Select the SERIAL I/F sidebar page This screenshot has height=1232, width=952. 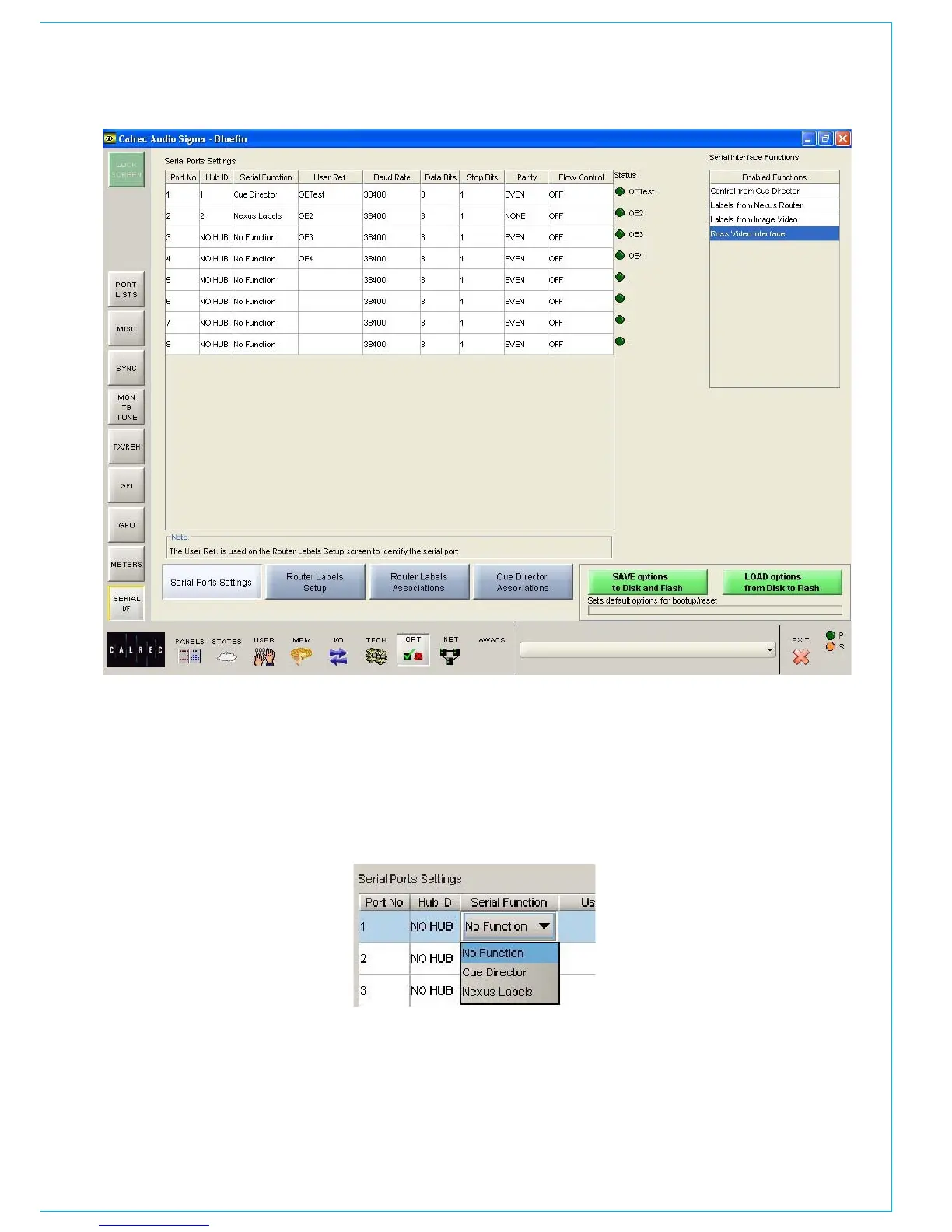tap(126, 604)
